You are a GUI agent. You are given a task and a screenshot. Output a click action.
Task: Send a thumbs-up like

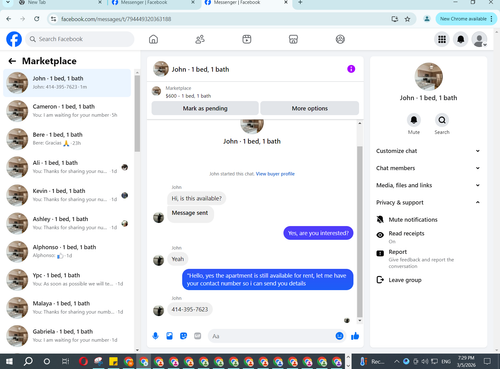(x=355, y=336)
